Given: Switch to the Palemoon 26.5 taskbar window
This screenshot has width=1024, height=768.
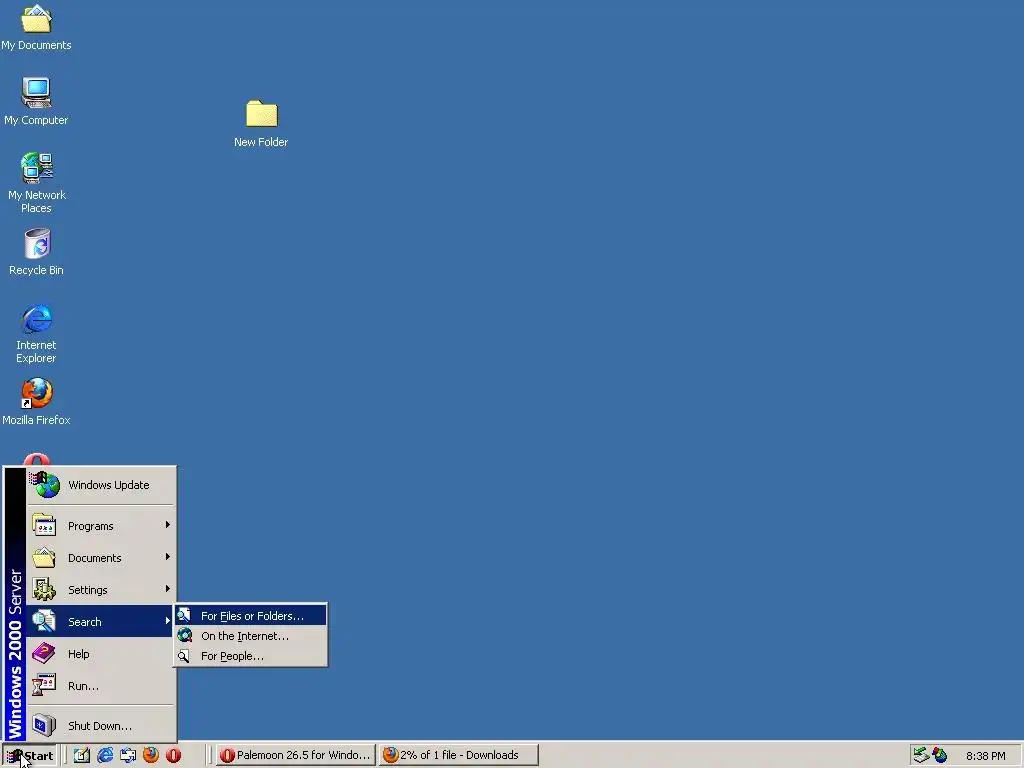Looking at the screenshot, I should [x=296, y=755].
